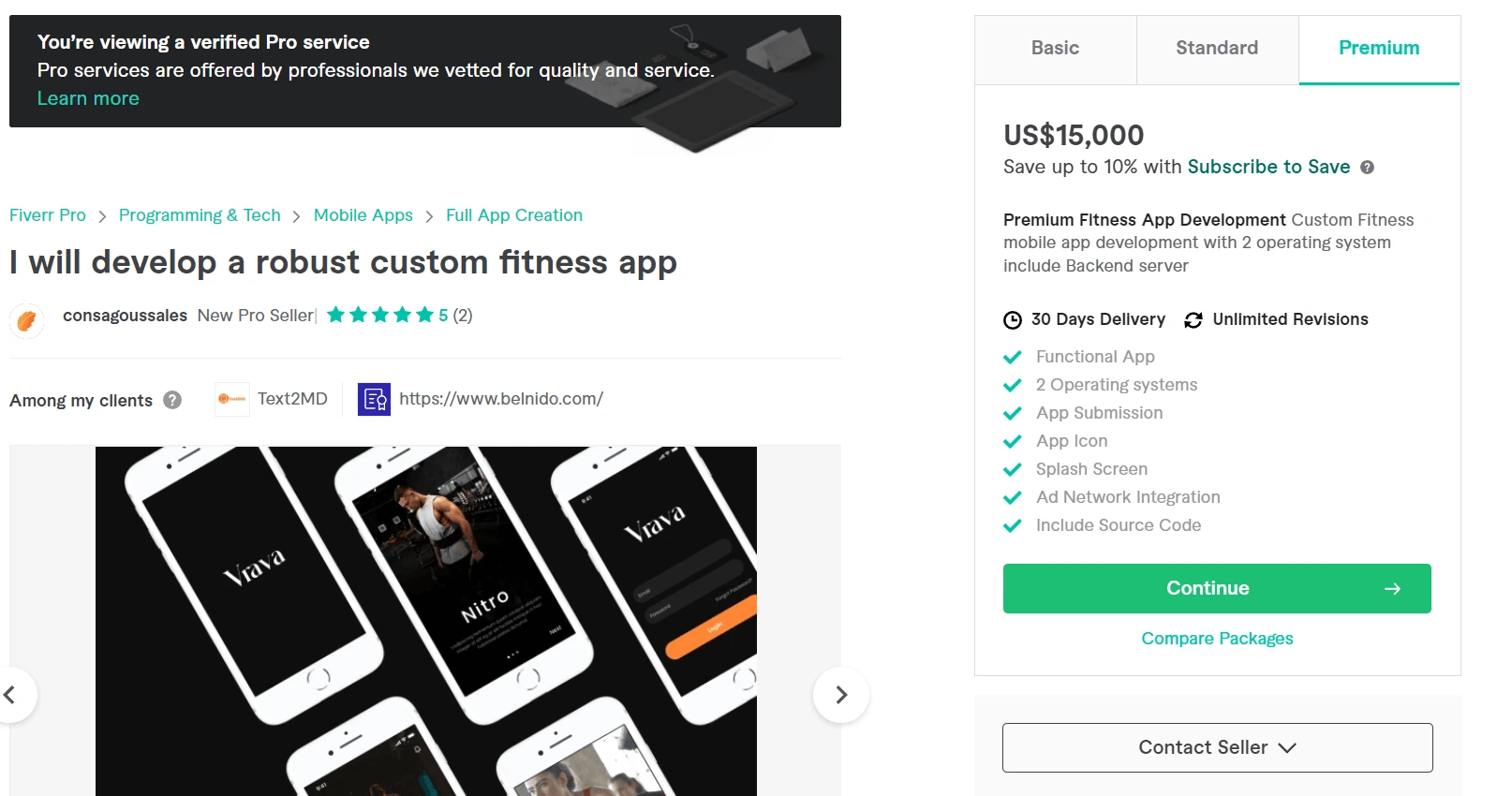Screen dimensions: 1512x796
Task: Select the Basic package tab
Action: pyautogui.click(x=1055, y=49)
